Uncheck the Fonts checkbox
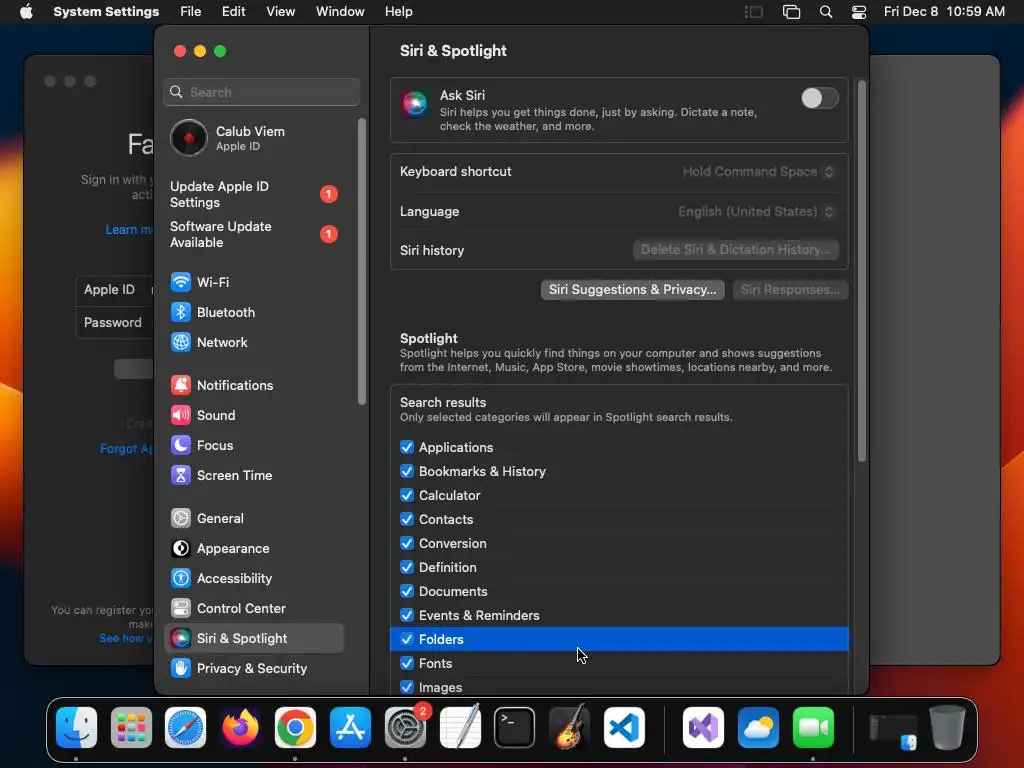 [x=407, y=664]
